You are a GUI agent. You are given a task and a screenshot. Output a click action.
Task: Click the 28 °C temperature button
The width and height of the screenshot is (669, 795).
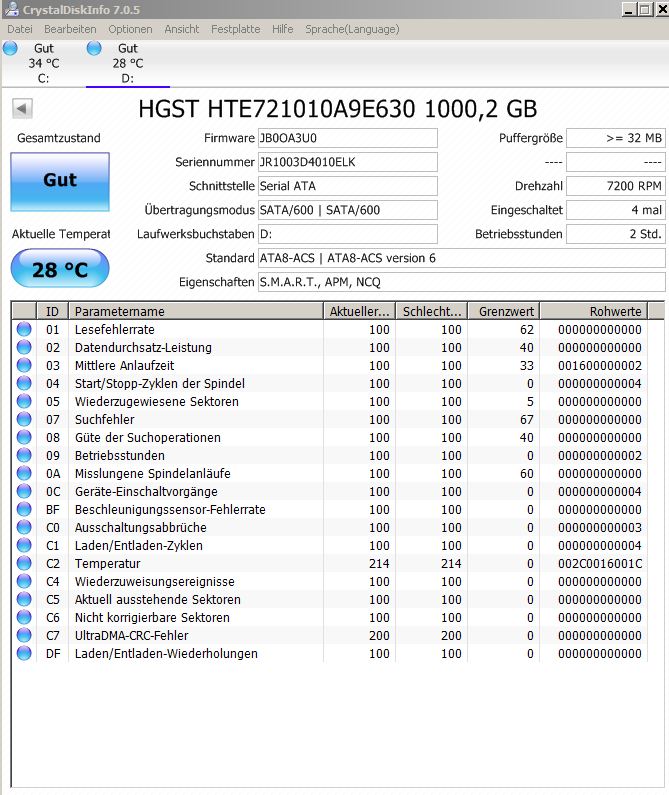tap(60, 269)
